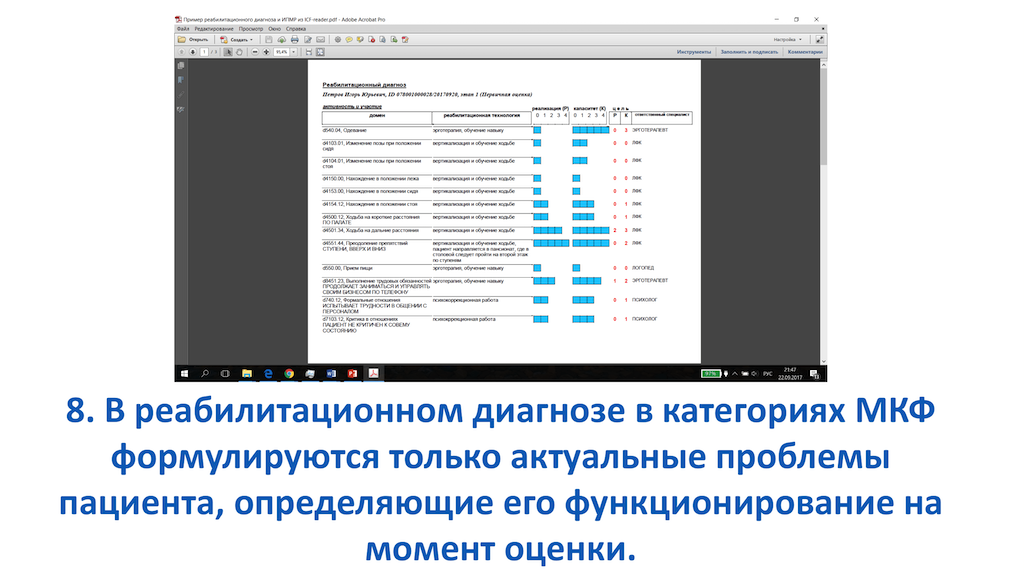Open the Редактирование menu
The width and height of the screenshot is (1024, 576).
pos(214,29)
